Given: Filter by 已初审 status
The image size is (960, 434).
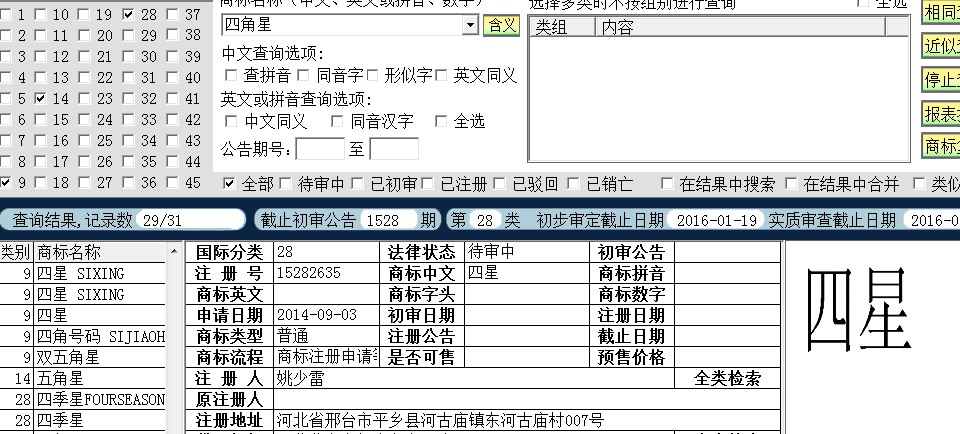Looking at the screenshot, I should pos(358,184).
